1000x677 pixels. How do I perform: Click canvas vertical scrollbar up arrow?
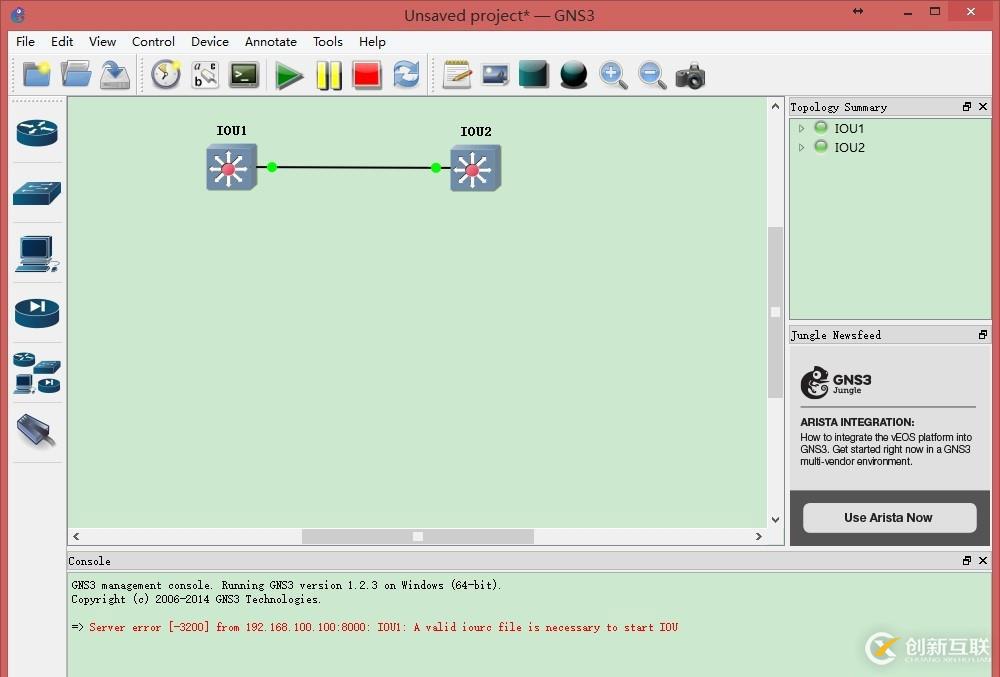tap(776, 106)
